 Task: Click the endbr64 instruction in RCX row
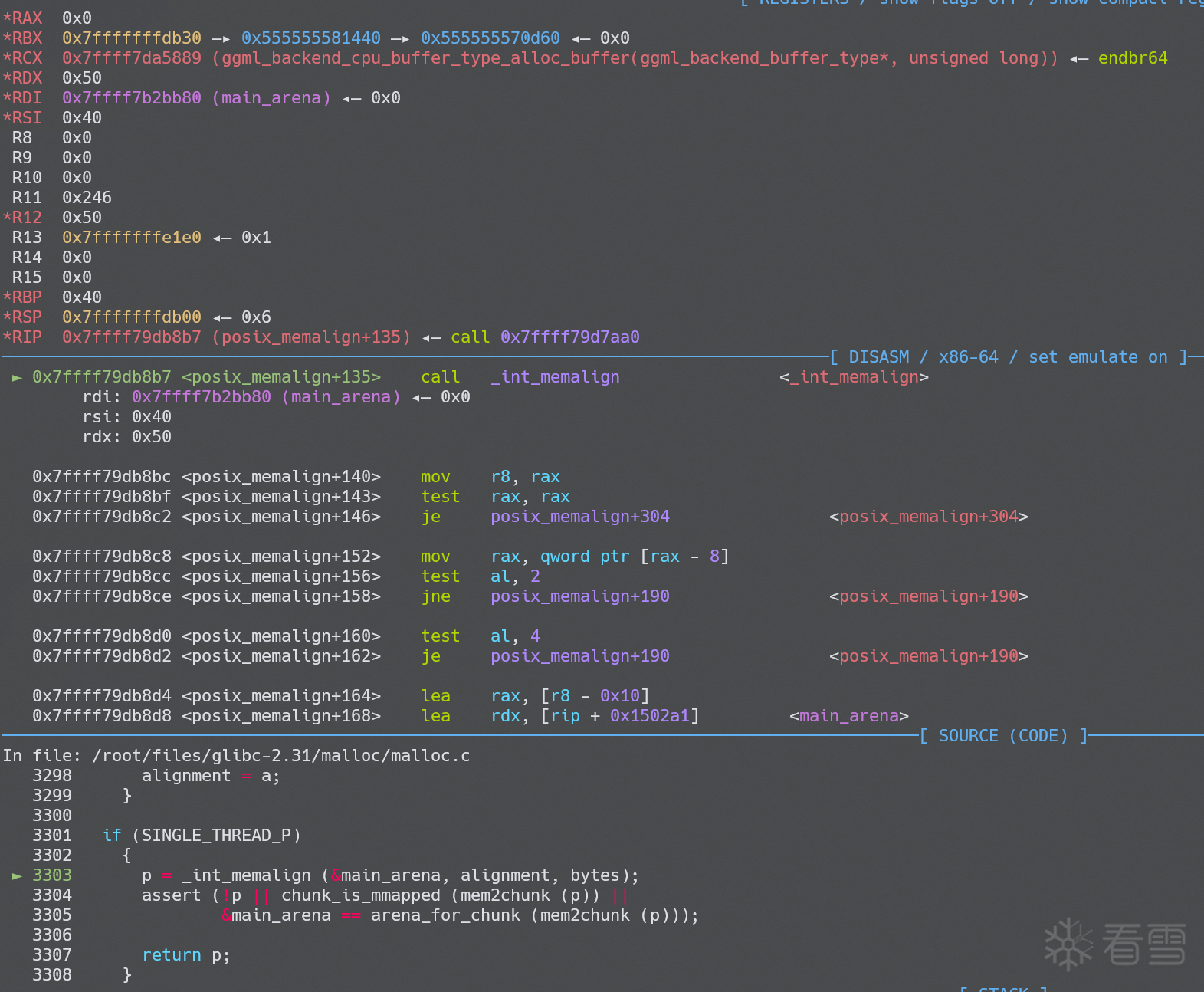pos(1133,57)
